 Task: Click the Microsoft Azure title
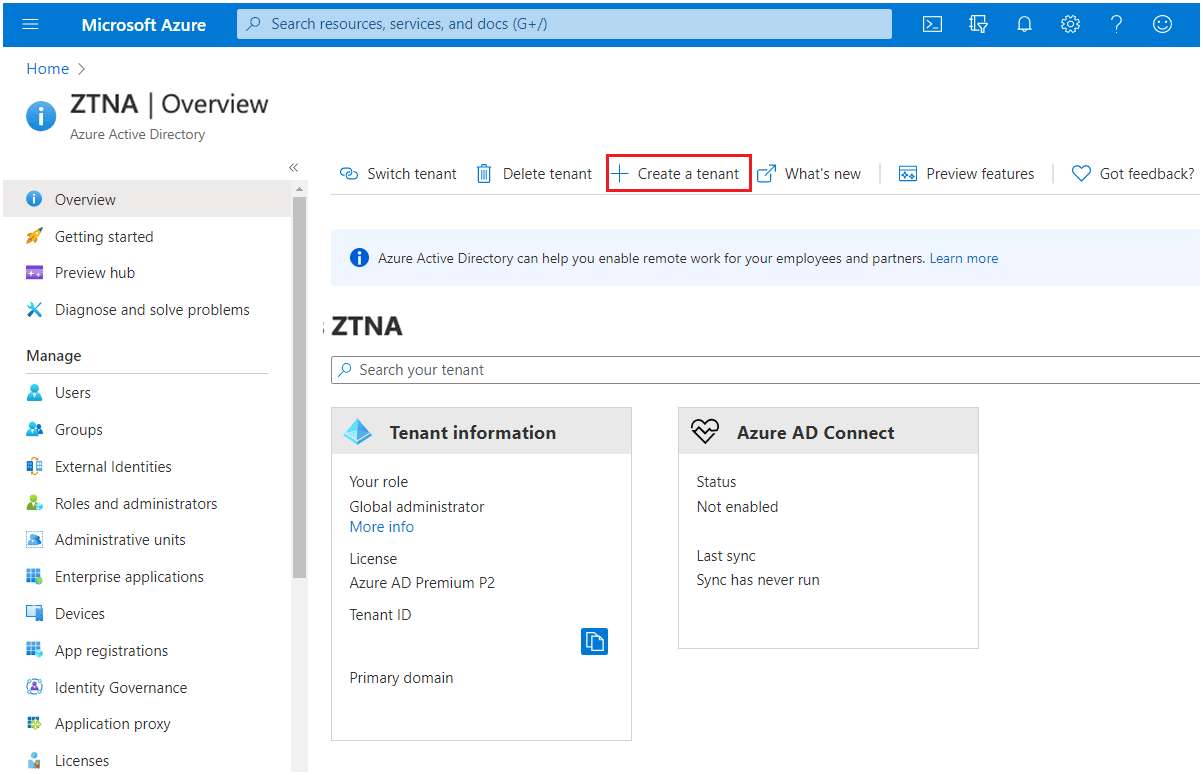[x=144, y=24]
